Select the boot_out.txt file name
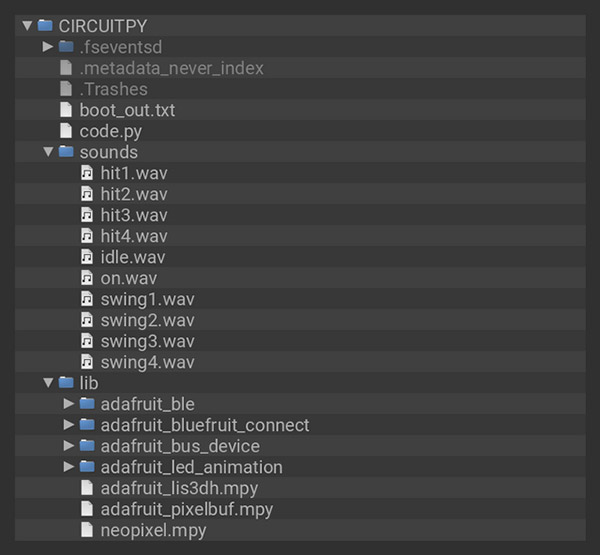600x555 pixels. pos(127,110)
